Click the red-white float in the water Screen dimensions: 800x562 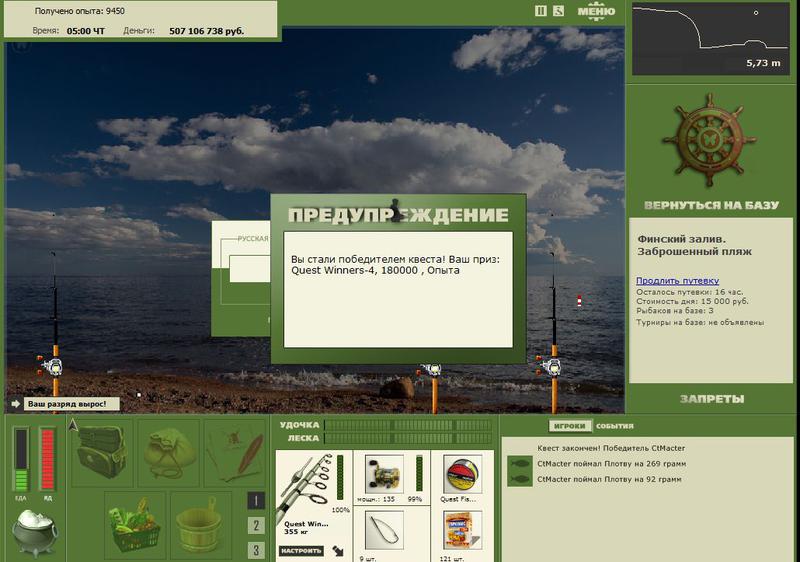(579, 301)
